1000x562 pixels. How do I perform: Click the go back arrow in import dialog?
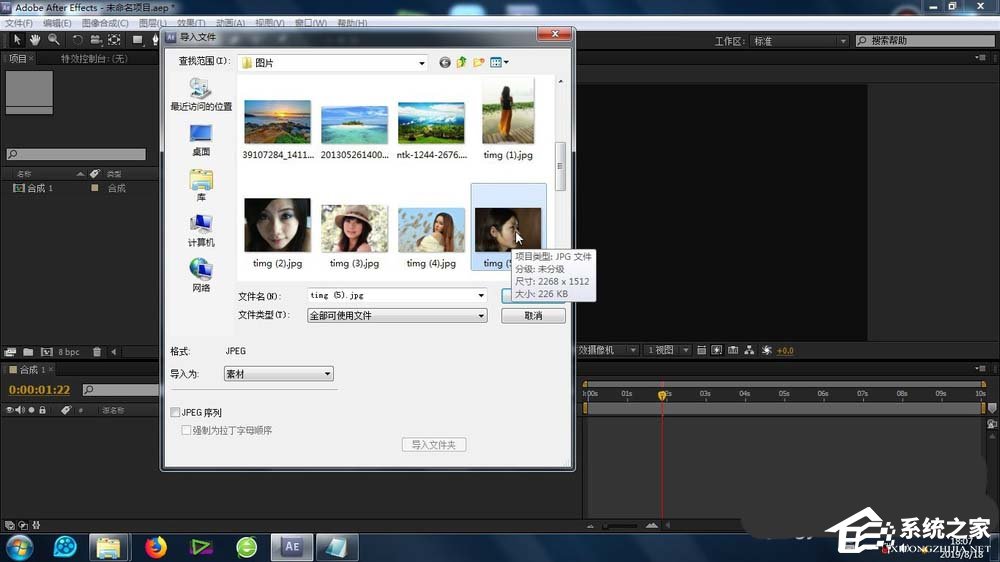pos(445,62)
